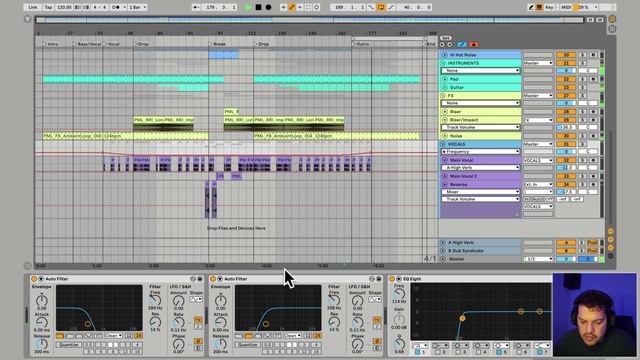Click the Re-enable Automation button
The height and width of the screenshot is (360, 640).
(300, 7)
